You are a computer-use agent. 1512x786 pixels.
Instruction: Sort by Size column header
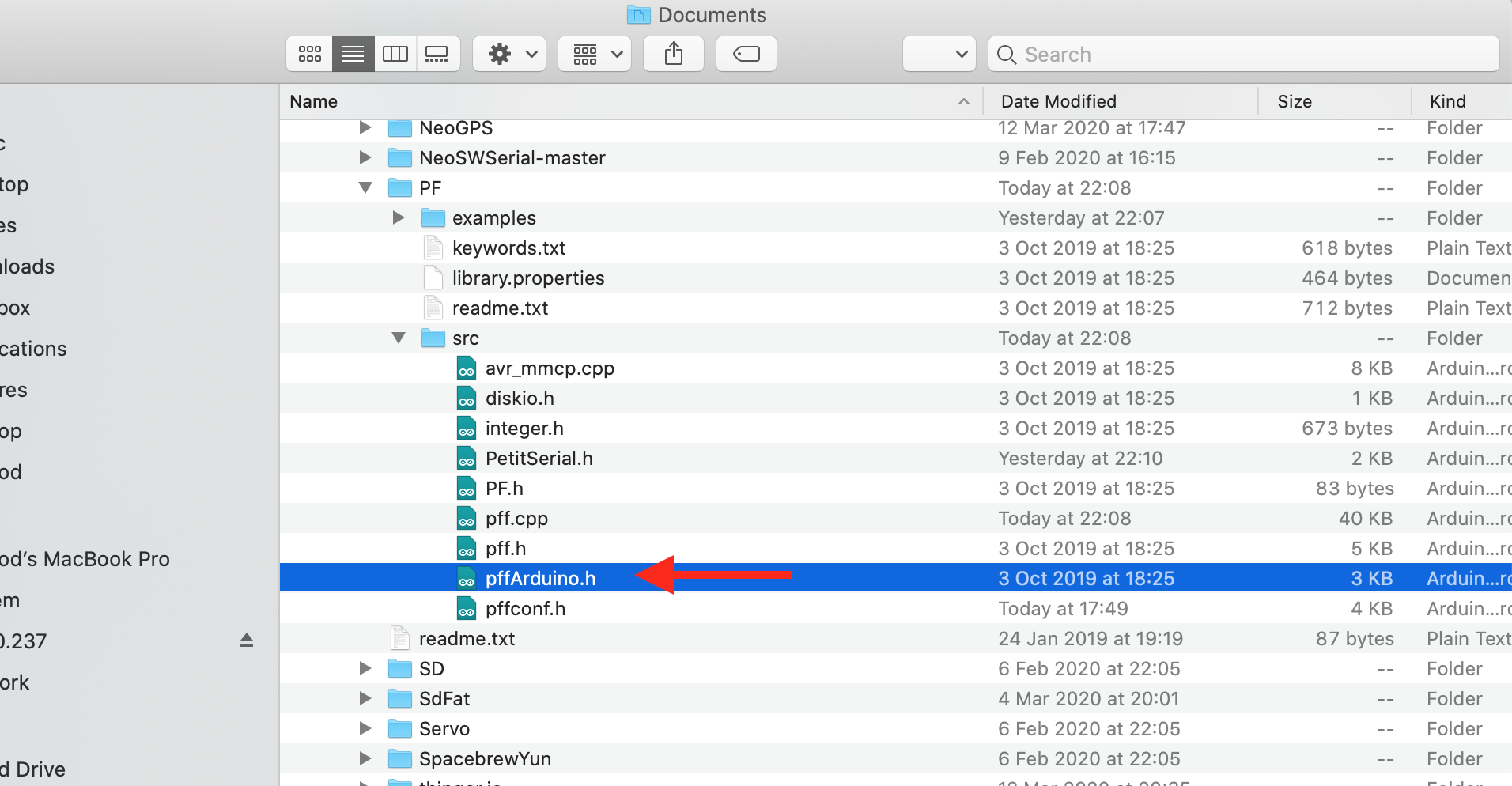(1294, 101)
